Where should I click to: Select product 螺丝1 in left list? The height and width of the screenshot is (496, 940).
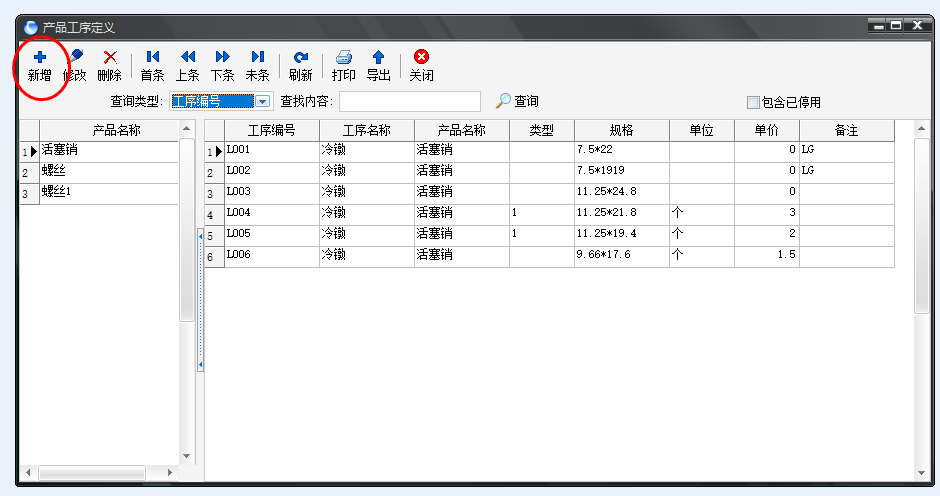click(109, 193)
